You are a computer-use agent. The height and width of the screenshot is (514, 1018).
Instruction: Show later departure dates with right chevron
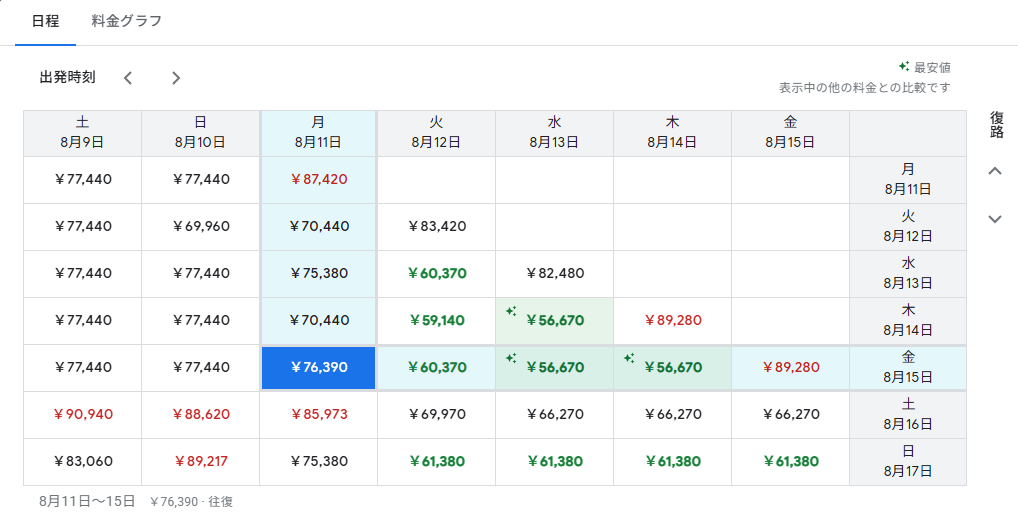click(176, 78)
